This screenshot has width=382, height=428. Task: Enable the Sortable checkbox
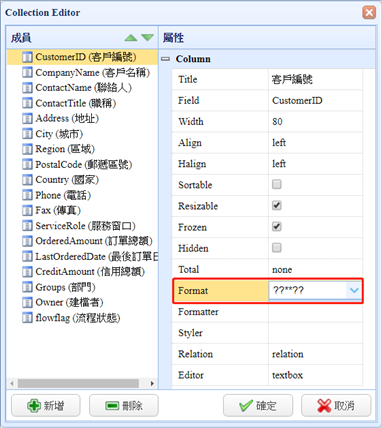coord(277,184)
